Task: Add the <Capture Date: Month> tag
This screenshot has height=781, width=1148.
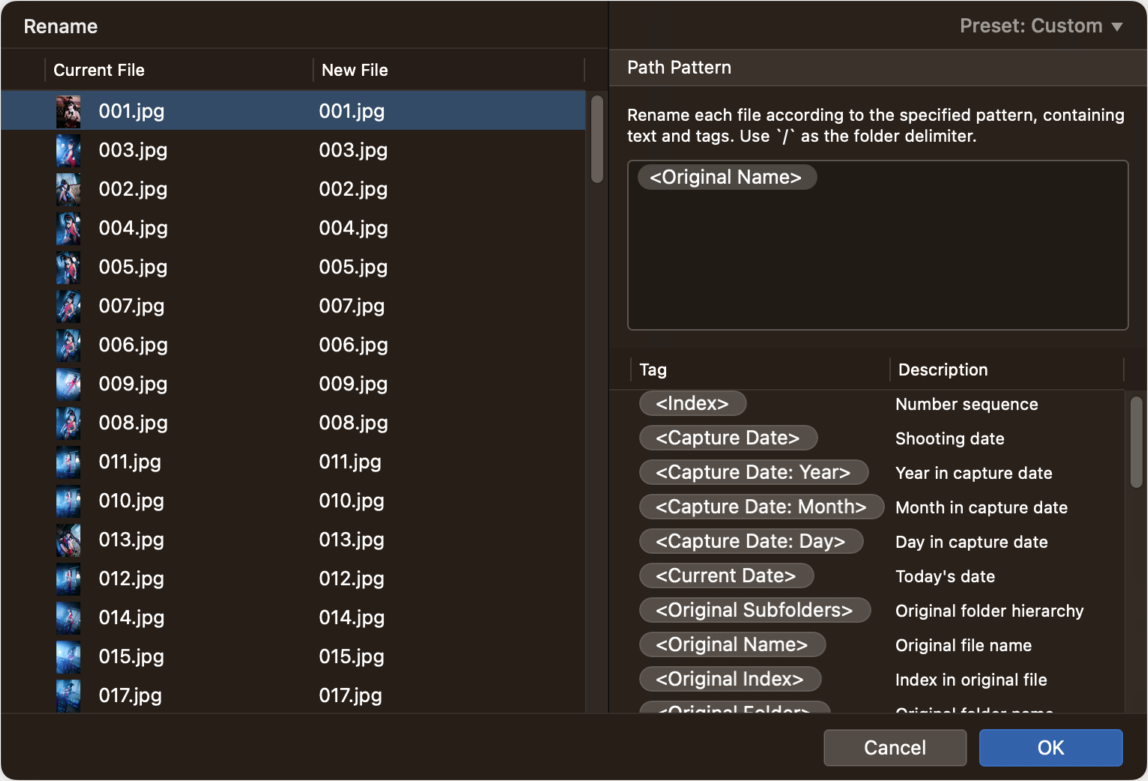Action: coord(761,507)
